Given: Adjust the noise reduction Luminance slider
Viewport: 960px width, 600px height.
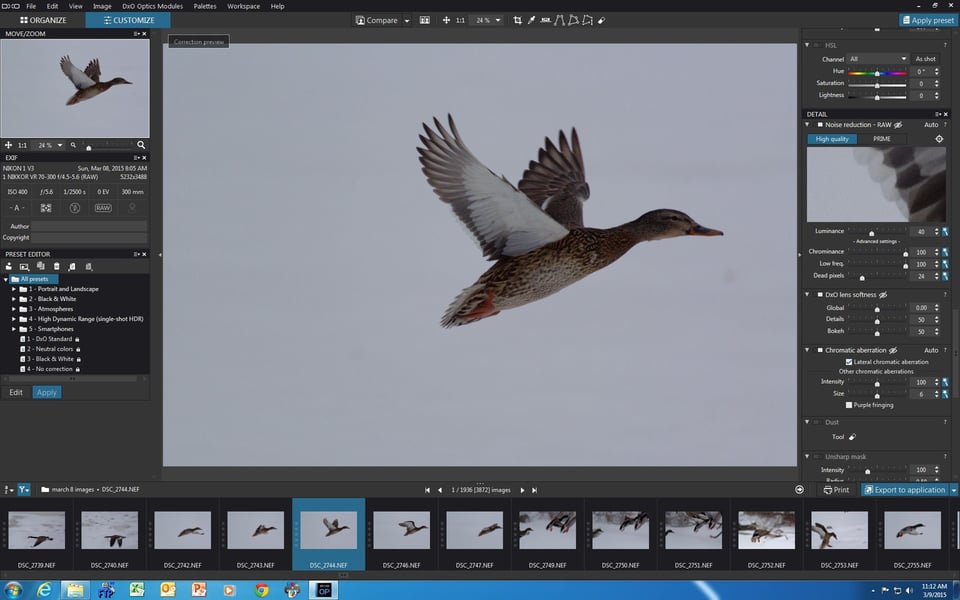Looking at the screenshot, I should (x=877, y=232).
